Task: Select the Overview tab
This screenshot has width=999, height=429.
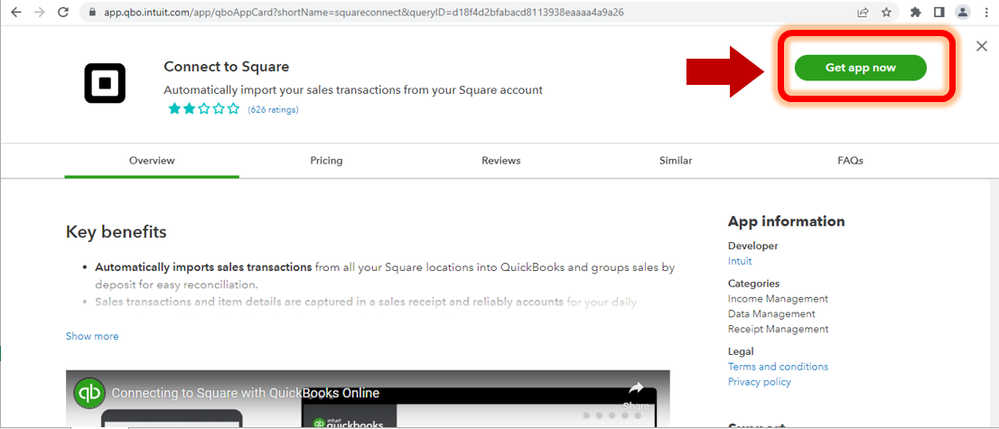Action: [x=152, y=161]
